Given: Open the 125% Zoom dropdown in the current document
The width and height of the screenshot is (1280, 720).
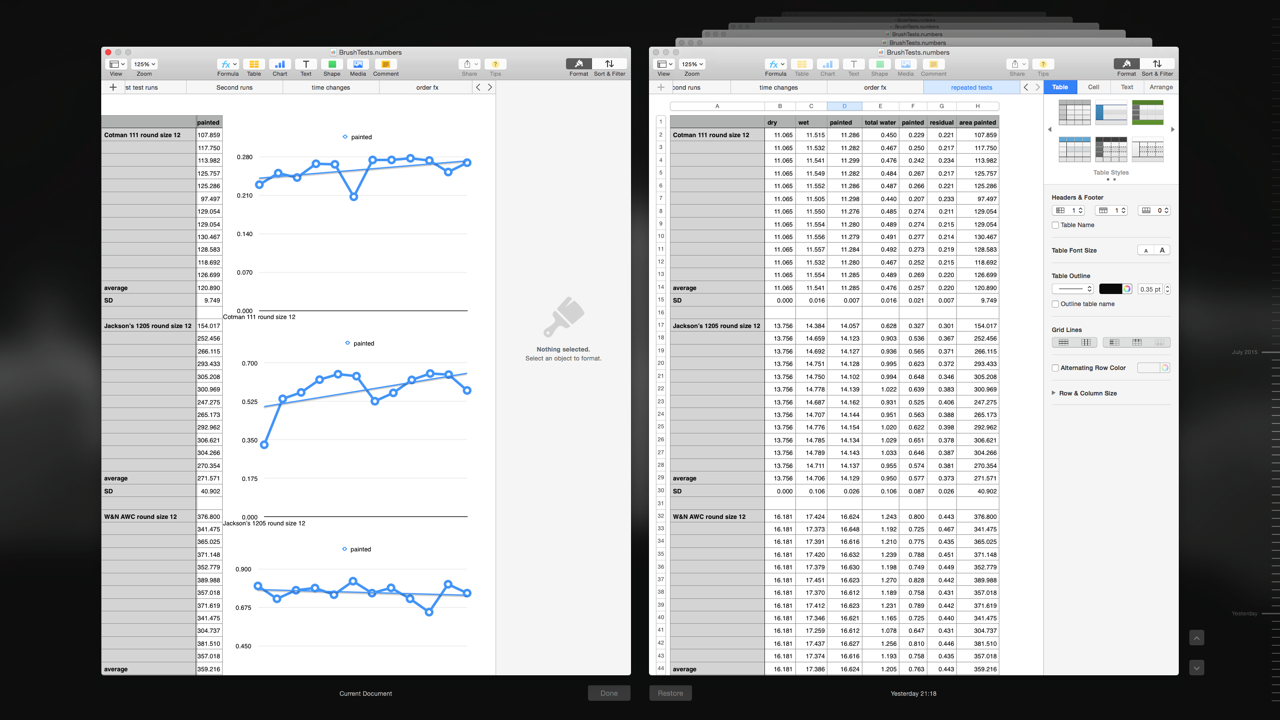Looking at the screenshot, I should click(145, 64).
